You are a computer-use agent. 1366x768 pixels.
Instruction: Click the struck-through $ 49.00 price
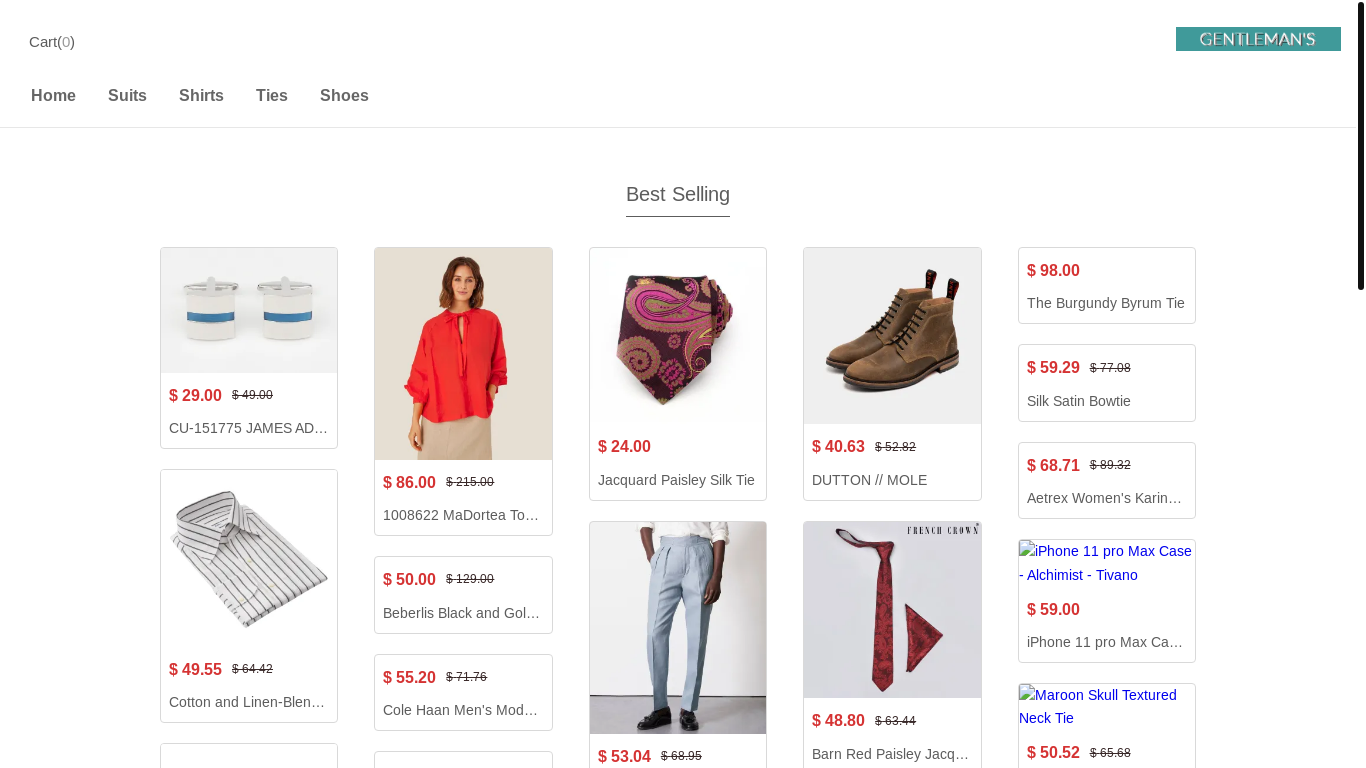point(252,395)
